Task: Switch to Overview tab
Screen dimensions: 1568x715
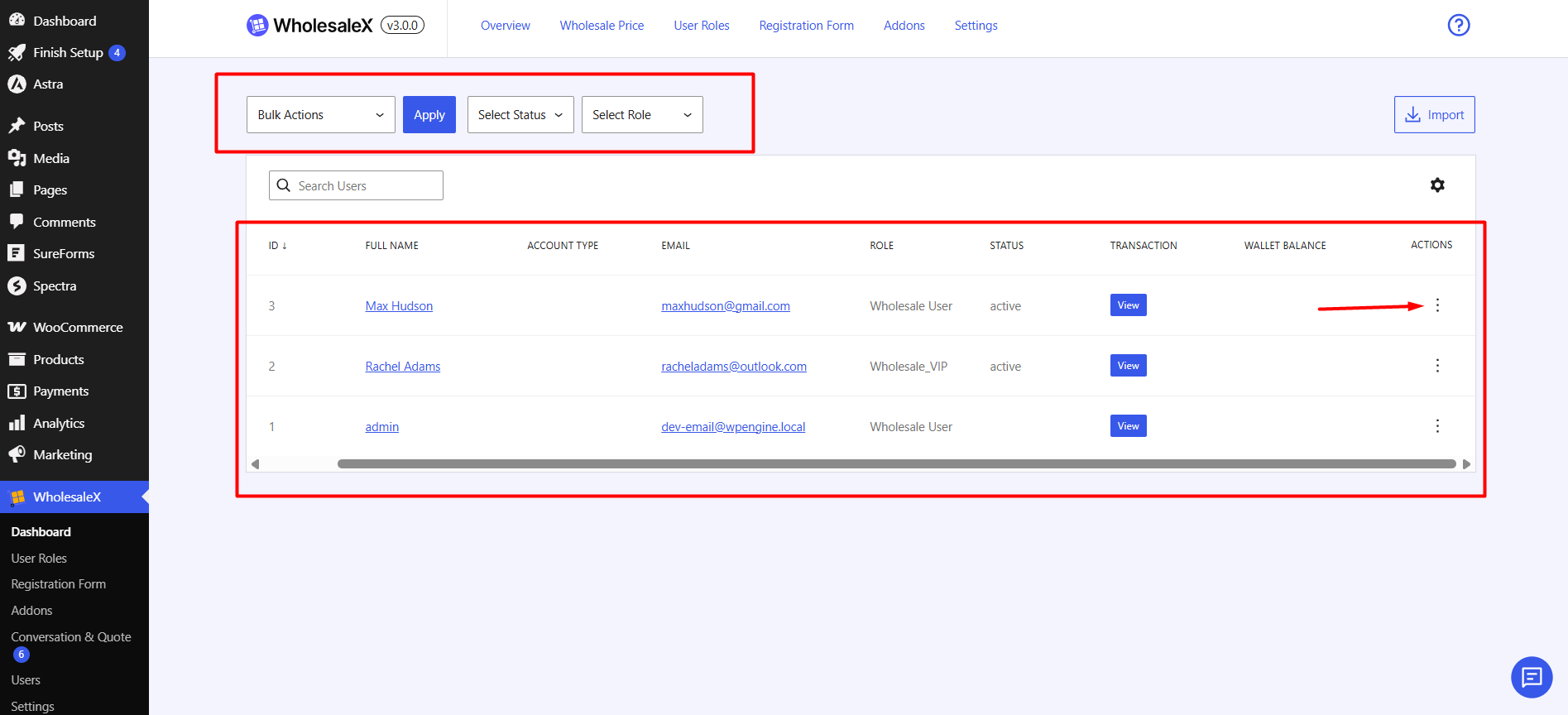Action: [505, 26]
